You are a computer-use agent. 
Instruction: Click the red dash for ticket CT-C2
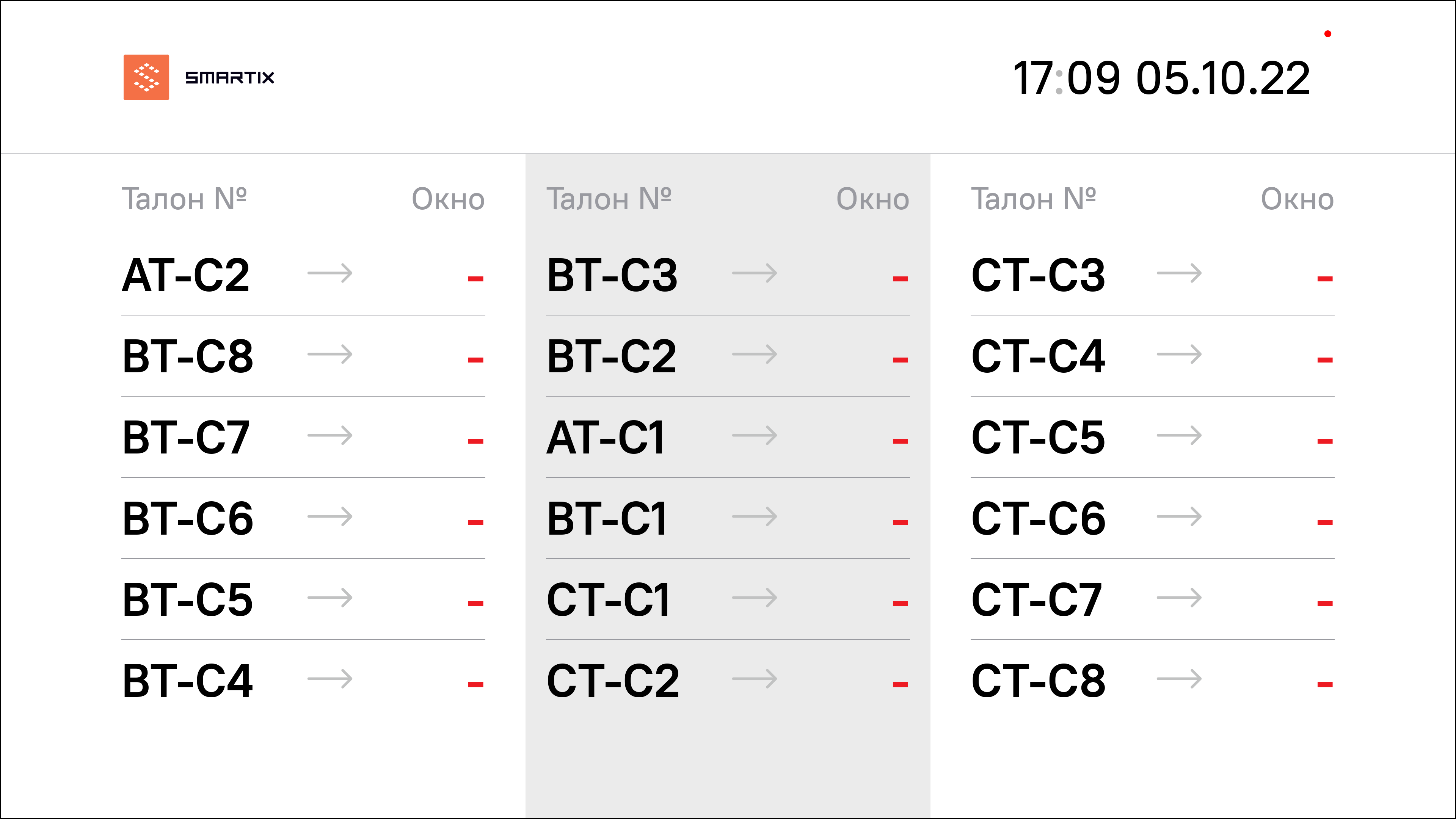point(901,685)
